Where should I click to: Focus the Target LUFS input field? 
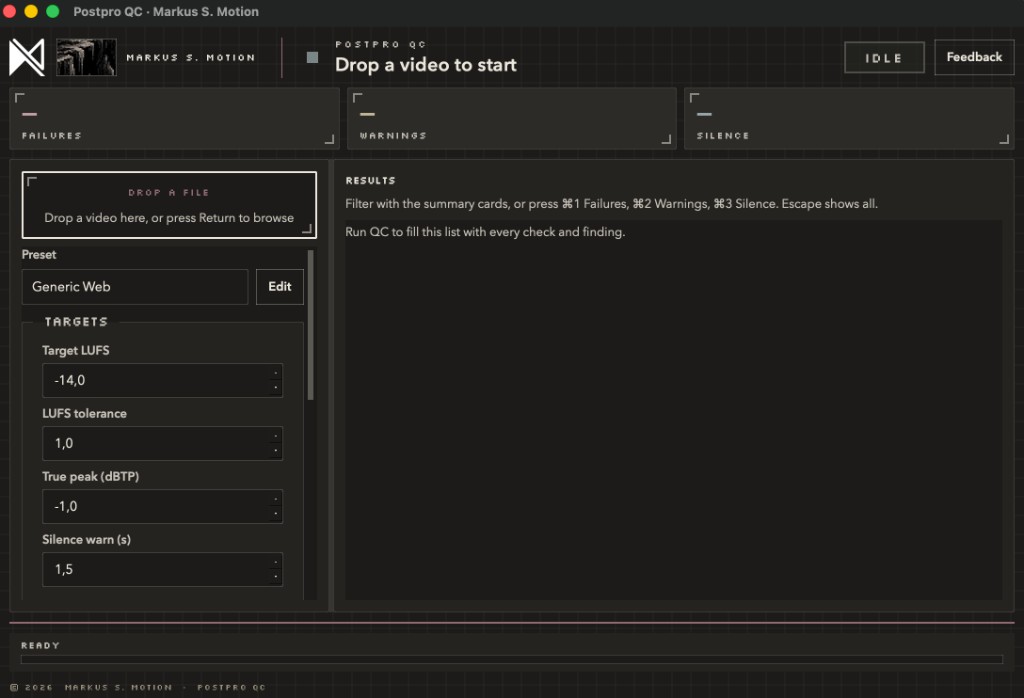pos(163,380)
